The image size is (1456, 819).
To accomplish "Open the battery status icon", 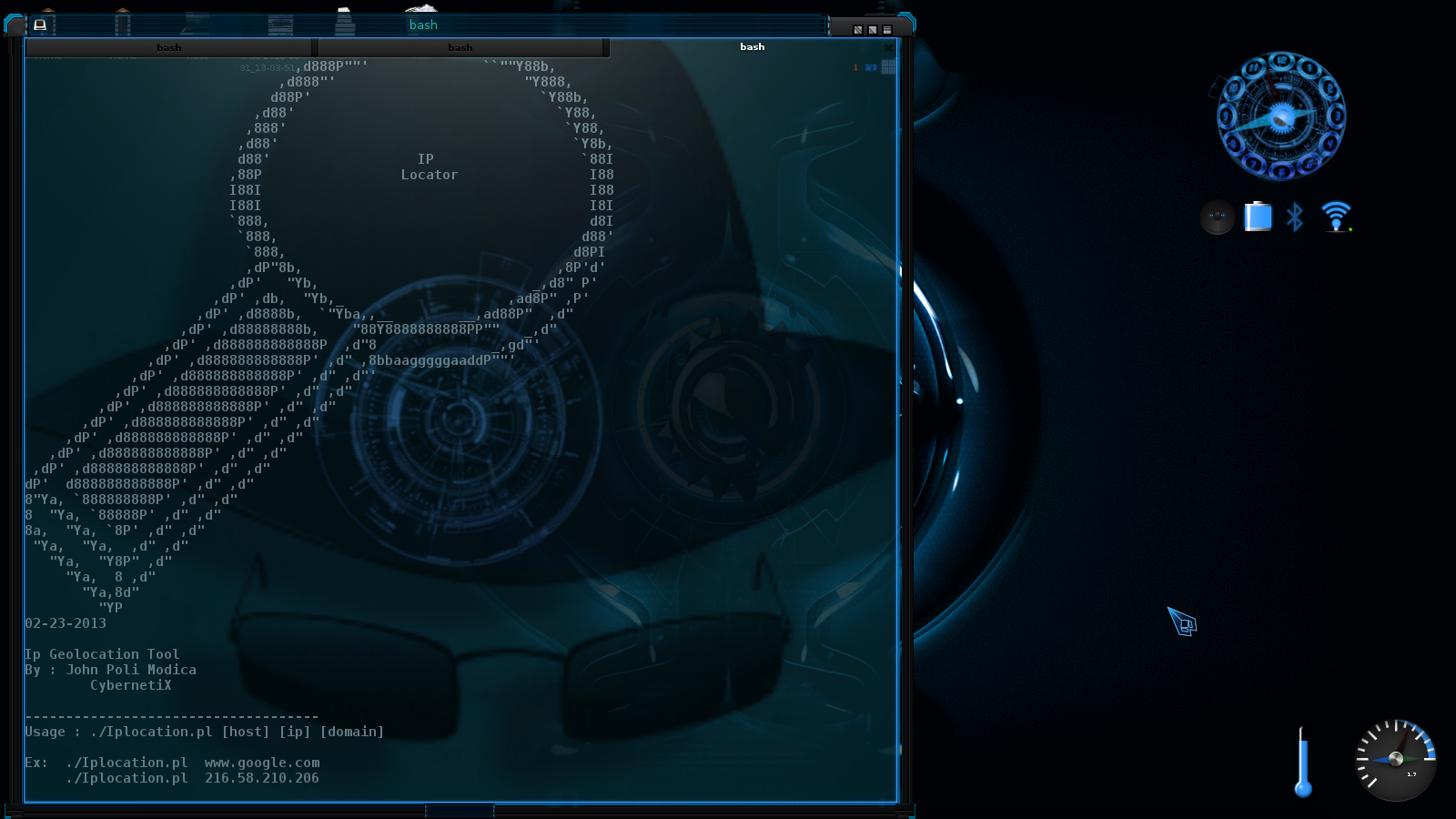I will [1258, 217].
